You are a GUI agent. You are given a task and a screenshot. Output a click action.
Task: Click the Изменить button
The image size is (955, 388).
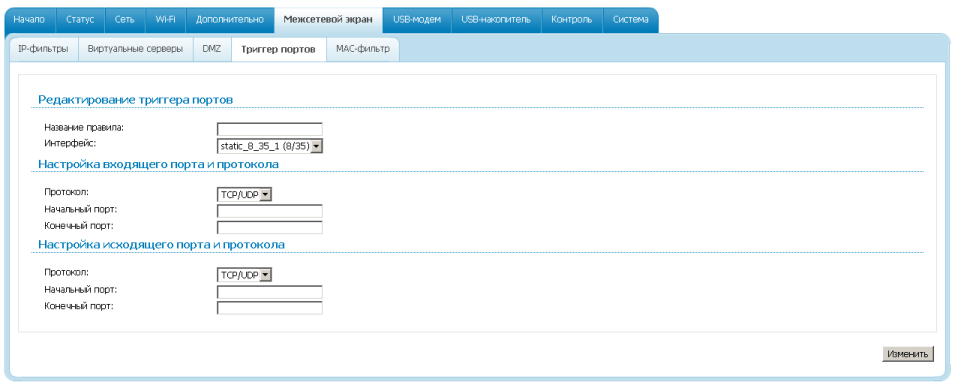(x=907, y=354)
